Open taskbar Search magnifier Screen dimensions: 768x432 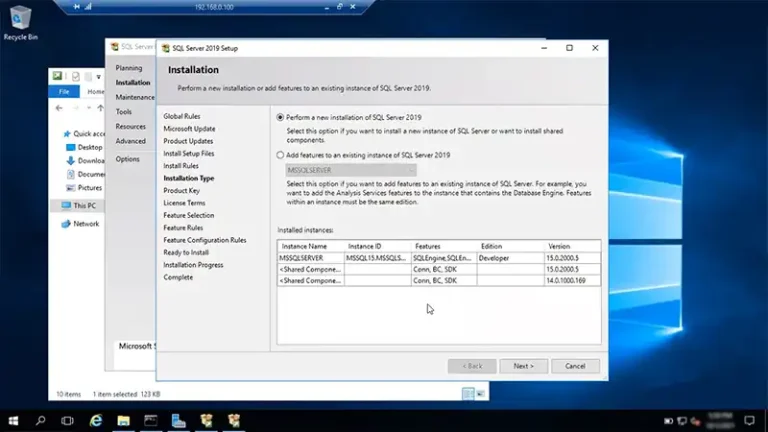pos(41,421)
